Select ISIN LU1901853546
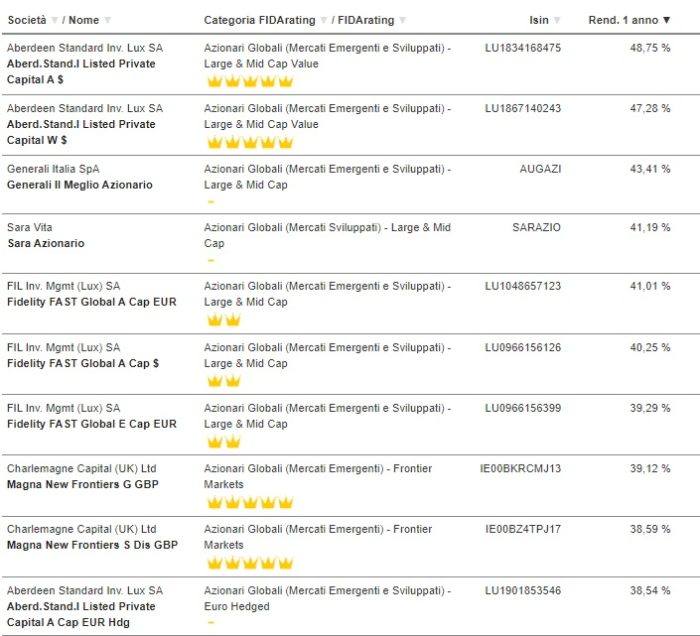 (523, 590)
